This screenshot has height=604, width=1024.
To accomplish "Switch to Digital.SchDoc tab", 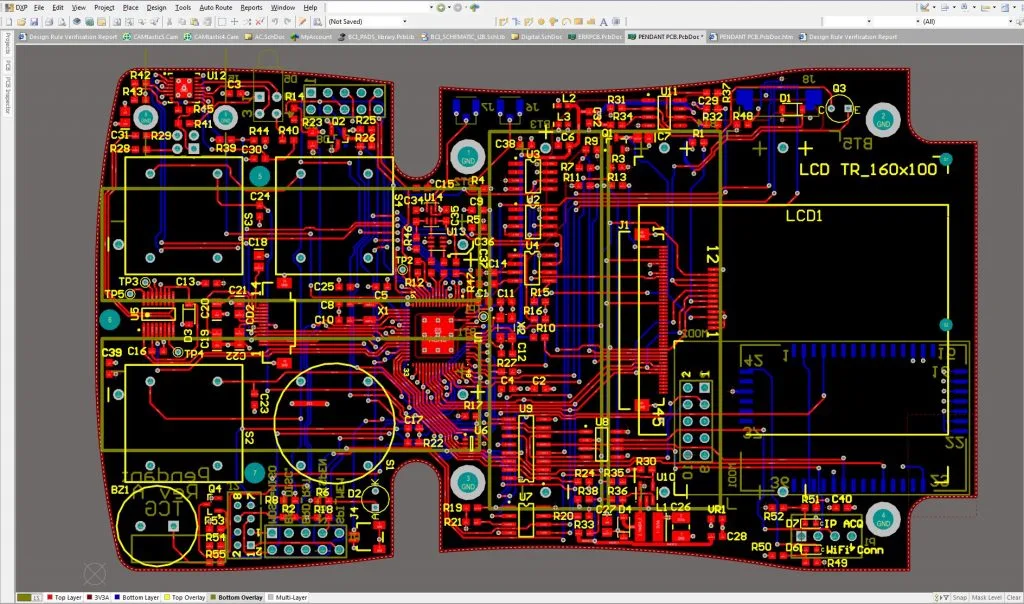I will pyautogui.click(x=537, y=37).
